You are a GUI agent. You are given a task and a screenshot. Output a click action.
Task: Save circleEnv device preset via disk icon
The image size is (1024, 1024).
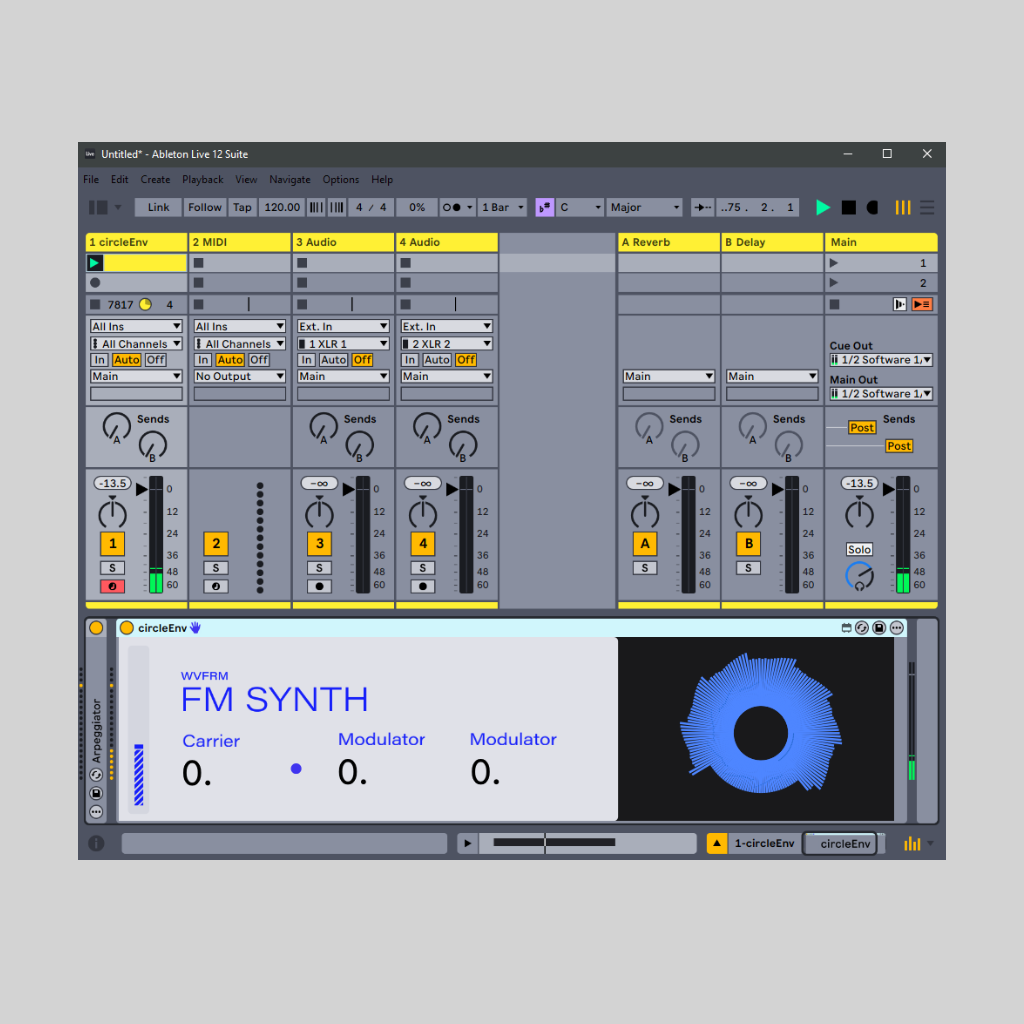(x=879, y=628)
